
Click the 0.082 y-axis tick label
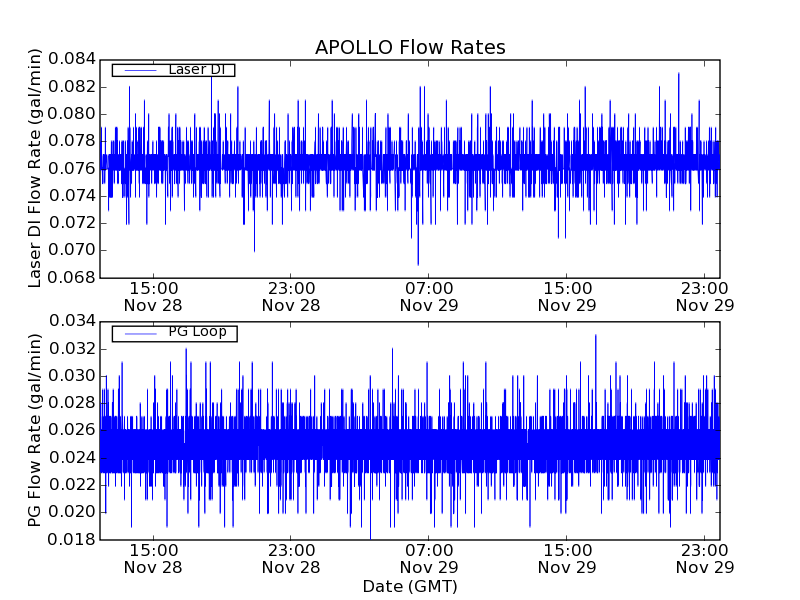(72, 87)
